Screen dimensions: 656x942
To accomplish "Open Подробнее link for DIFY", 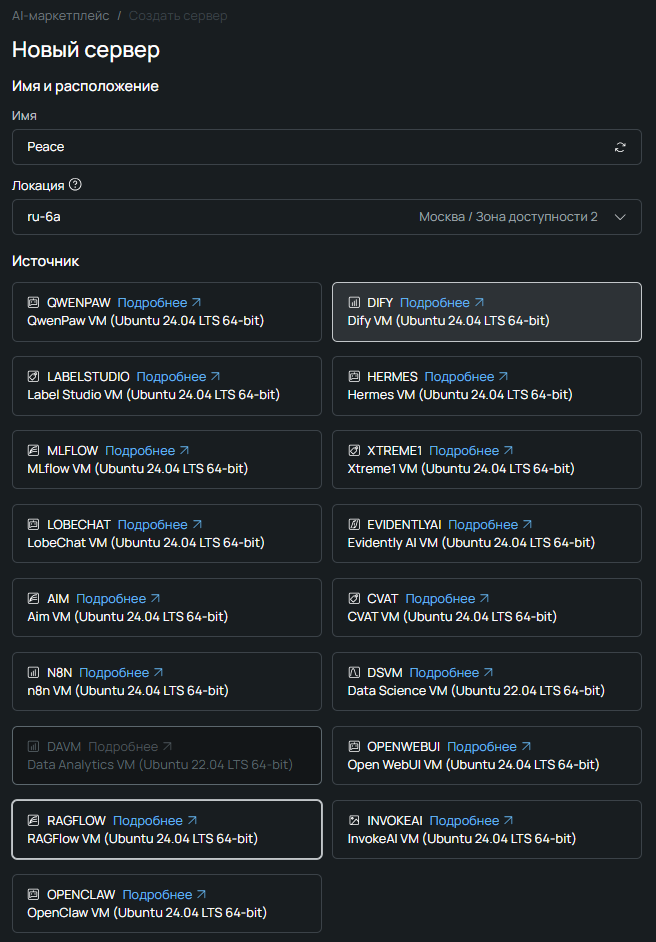I will click(442, 303).
